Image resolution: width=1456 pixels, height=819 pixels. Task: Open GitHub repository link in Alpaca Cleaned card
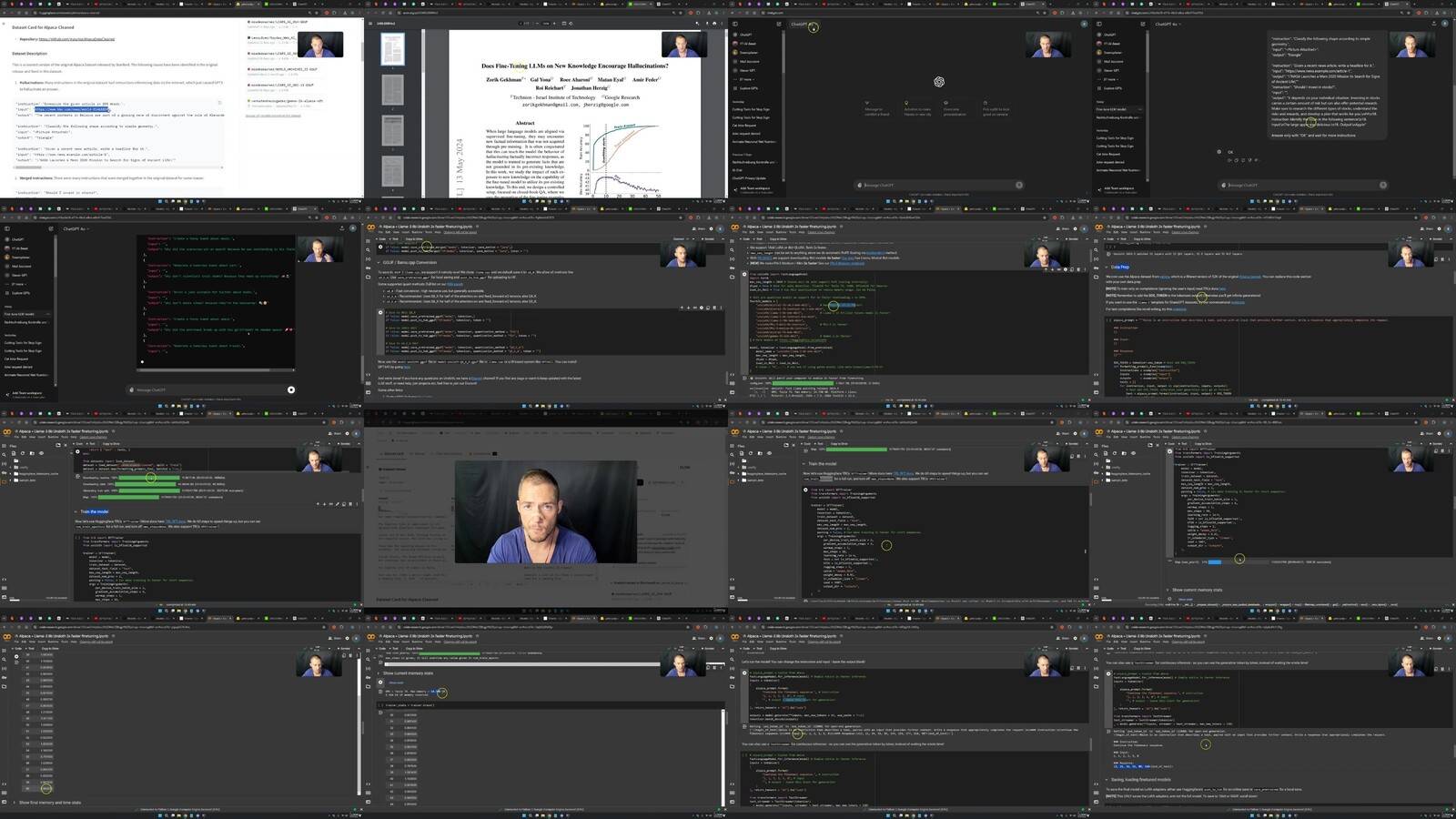pos(76,39)
